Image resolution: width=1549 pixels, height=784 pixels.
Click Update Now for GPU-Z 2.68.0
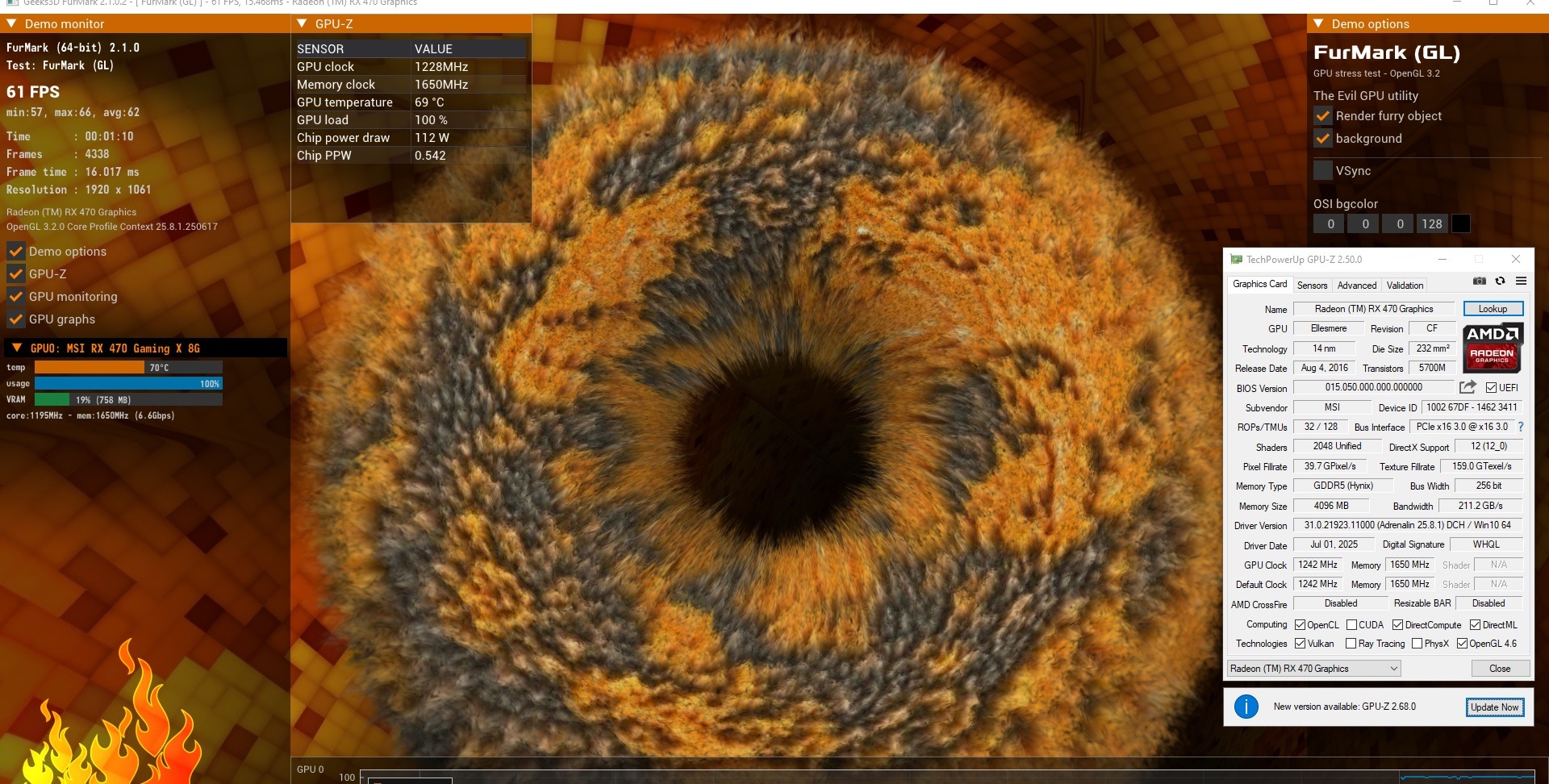[1494, 707]
